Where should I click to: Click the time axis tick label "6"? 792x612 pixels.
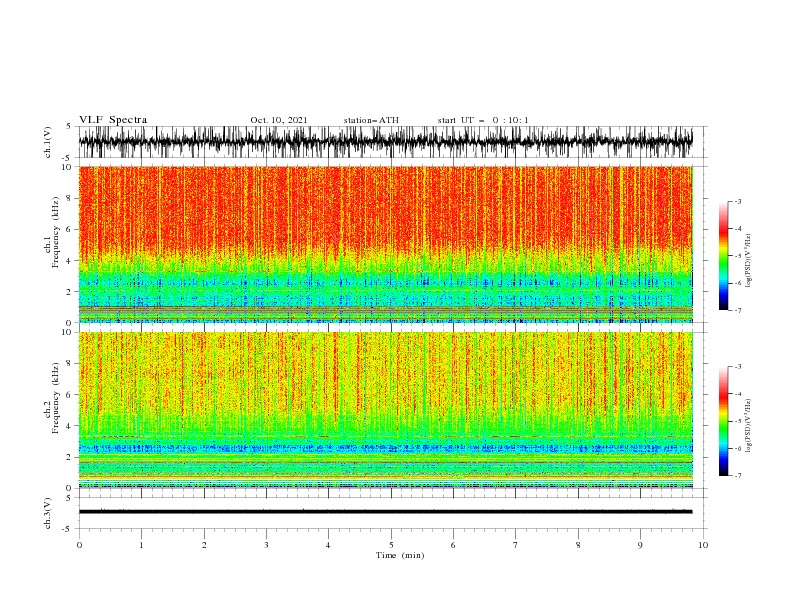[453, 545]
